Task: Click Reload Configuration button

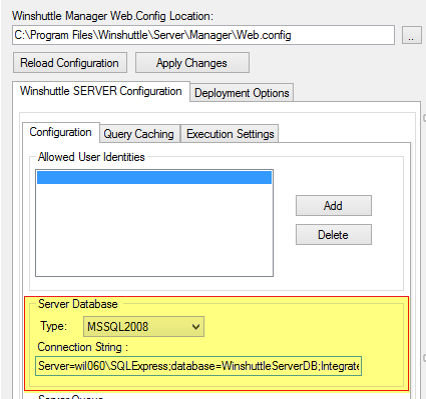Action: [x=70, y=63]
